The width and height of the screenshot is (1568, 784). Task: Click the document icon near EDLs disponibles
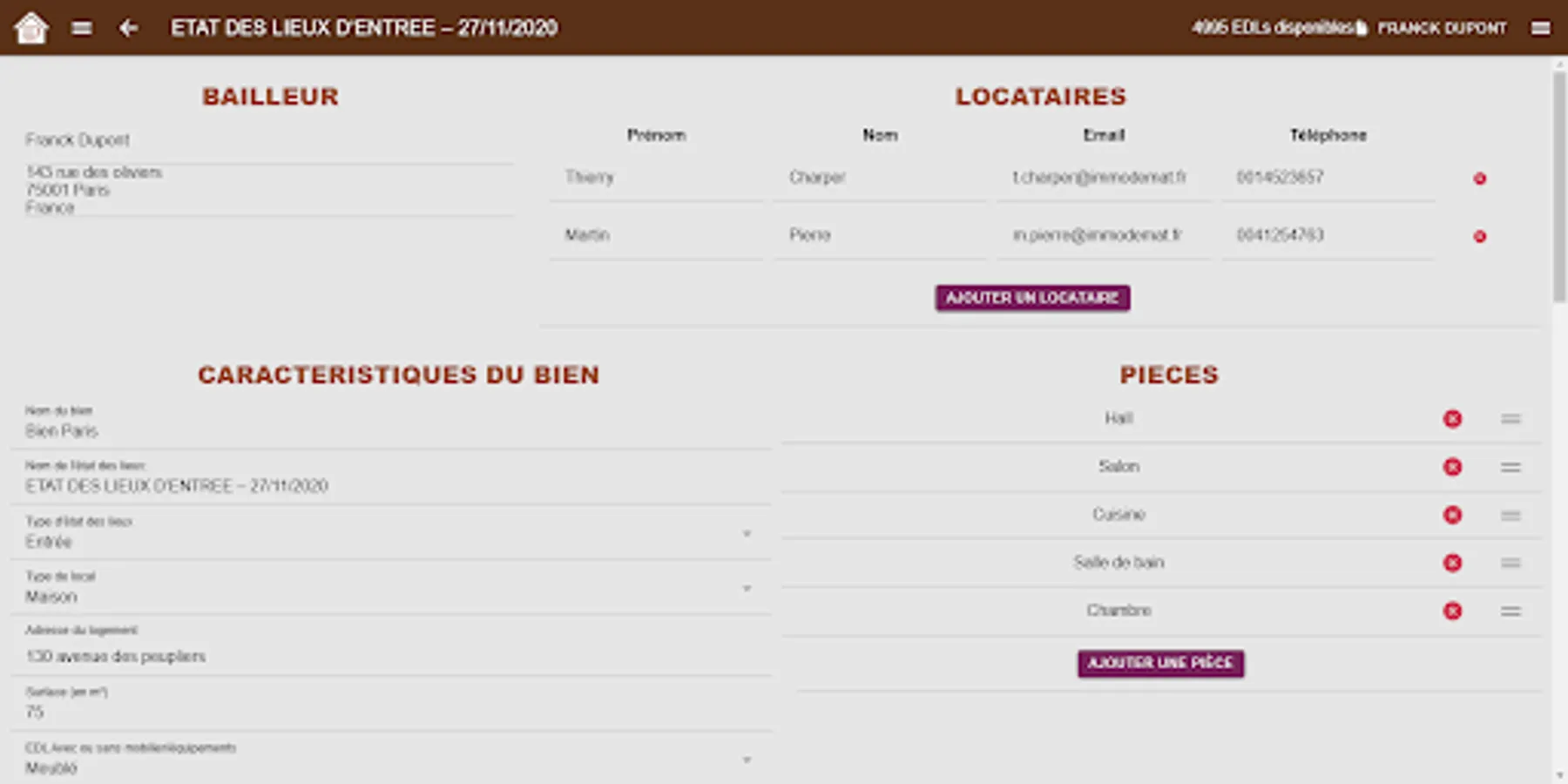click(1362, 27)
